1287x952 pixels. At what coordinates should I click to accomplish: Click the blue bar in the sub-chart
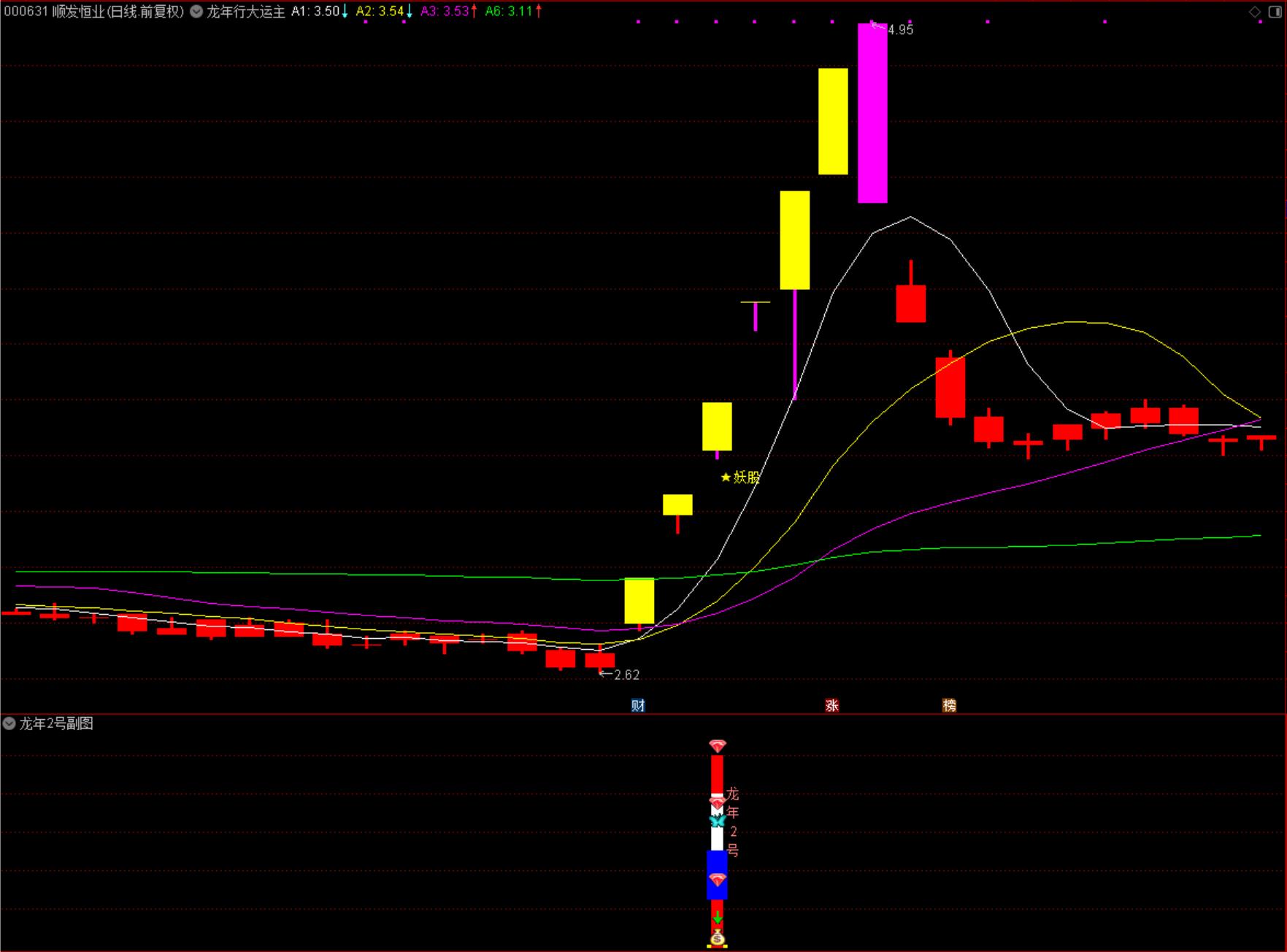[x=718, y=875]
